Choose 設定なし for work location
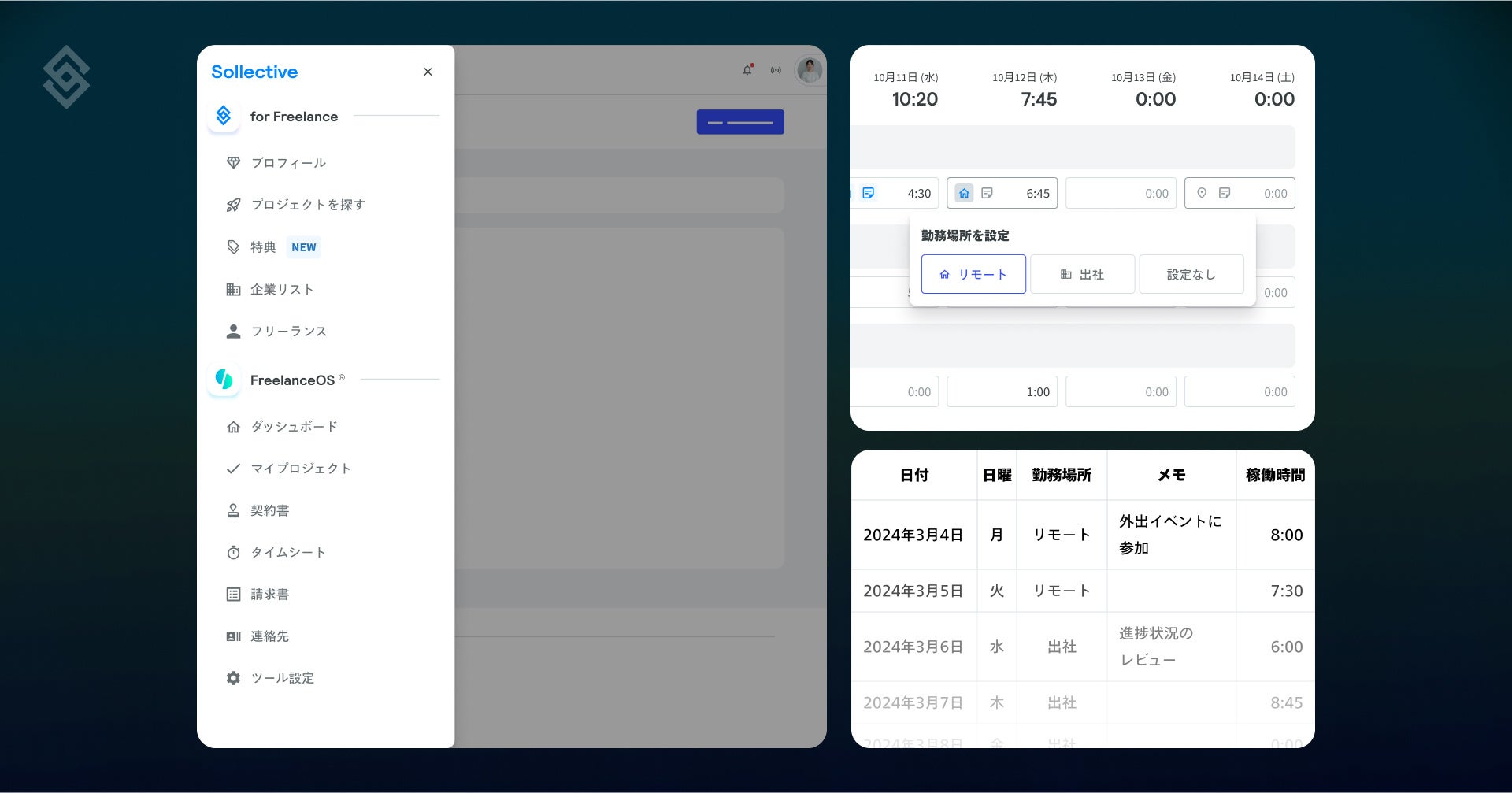This screenshot has height=793, width=1512. [1191, 274]
